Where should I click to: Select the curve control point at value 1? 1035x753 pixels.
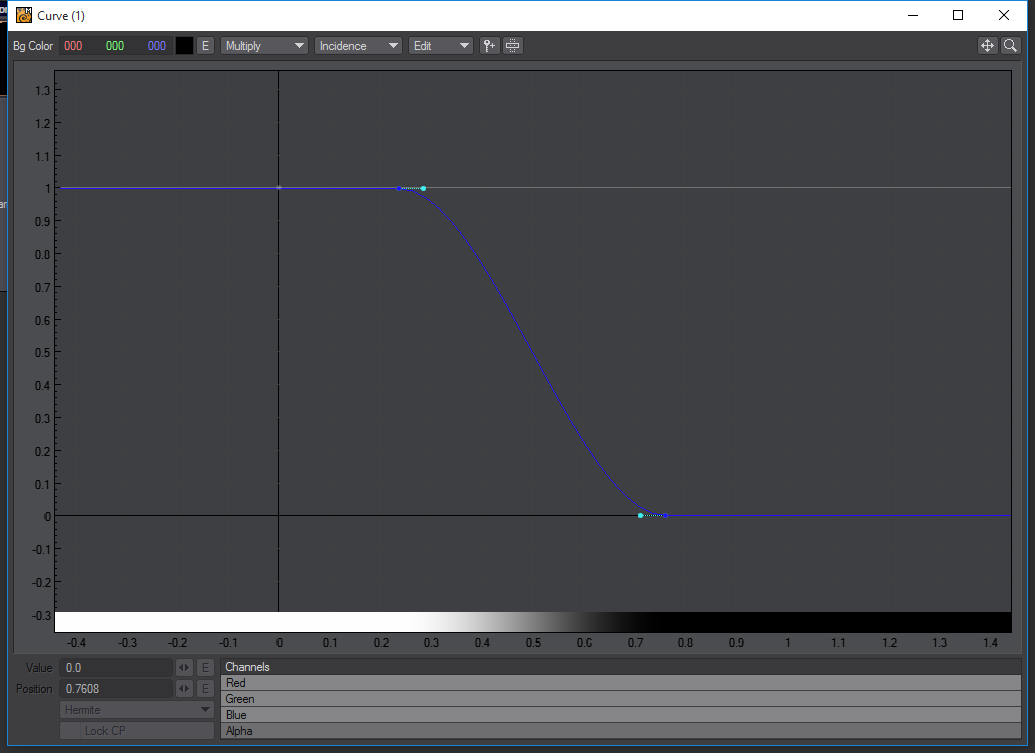point(423,188)
